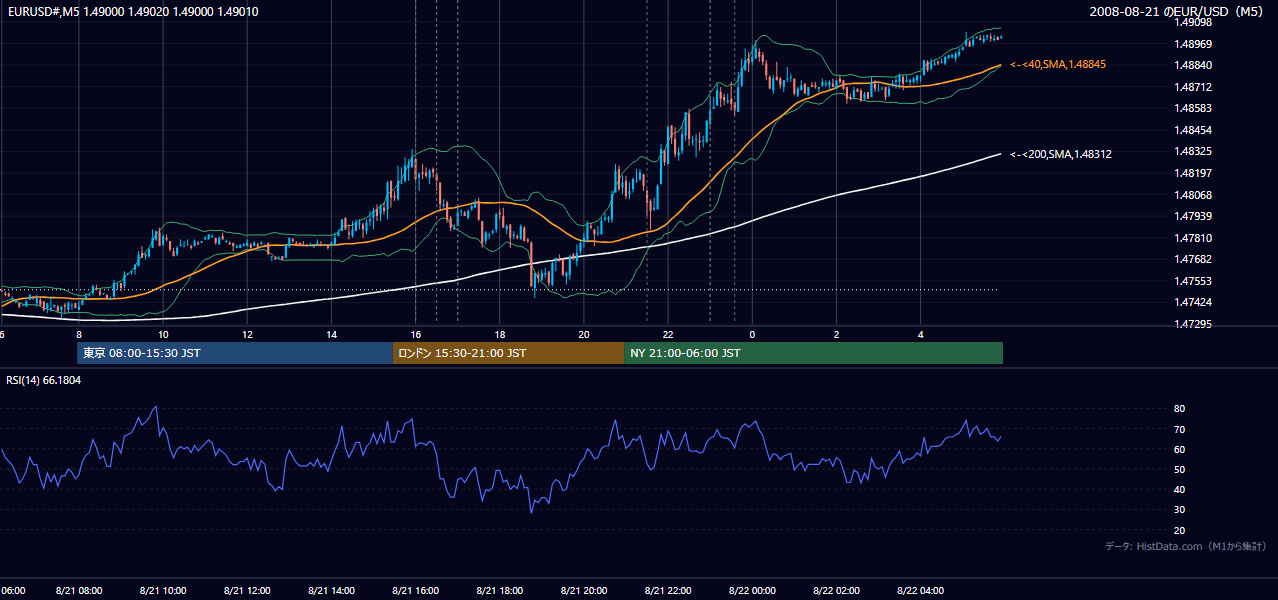Click price axis value 1.47682
The height and width of the screenshot is (600, 1278).
pos(1192,259)
